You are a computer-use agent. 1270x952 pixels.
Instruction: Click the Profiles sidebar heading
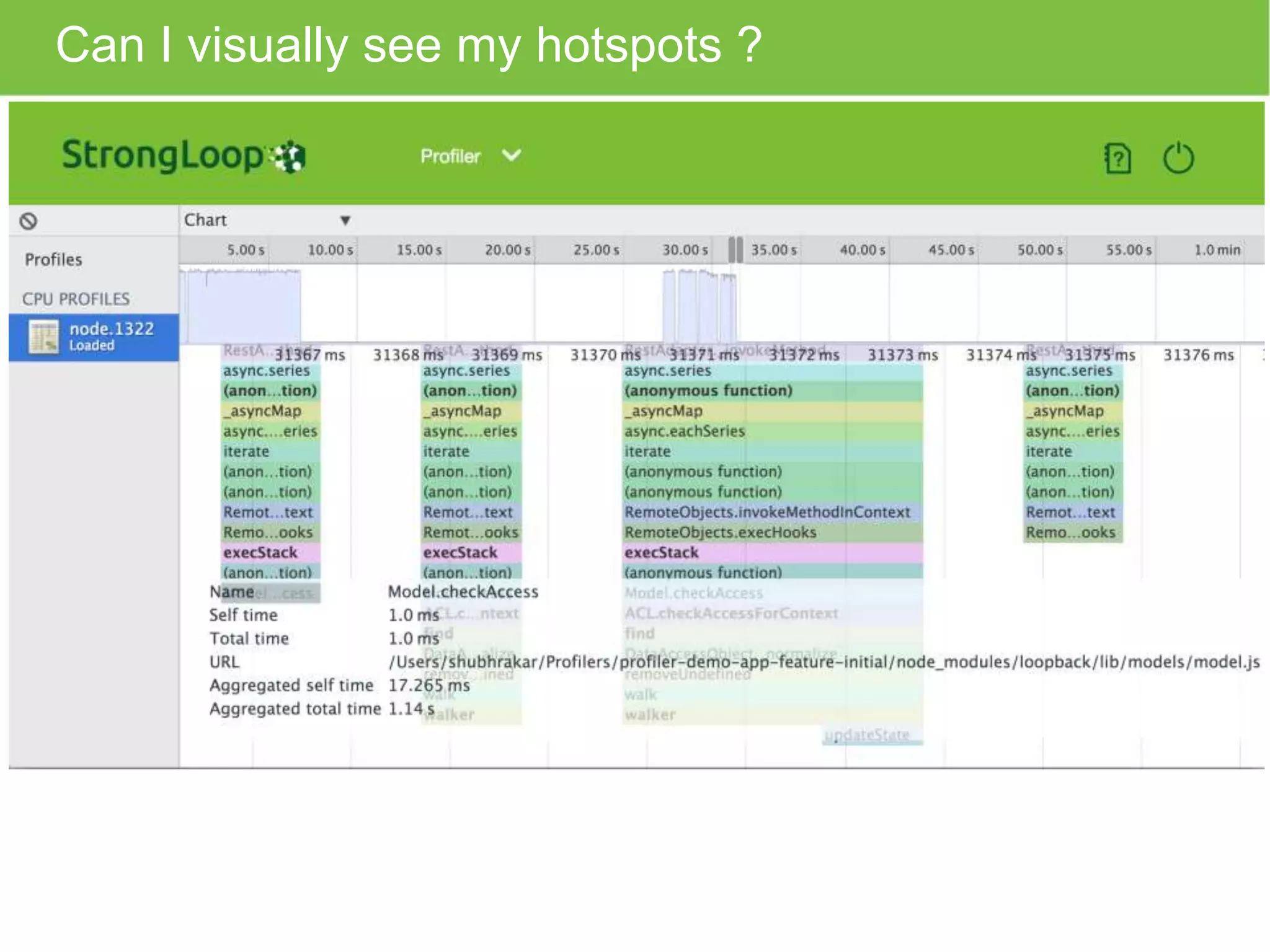coord(53,259)
